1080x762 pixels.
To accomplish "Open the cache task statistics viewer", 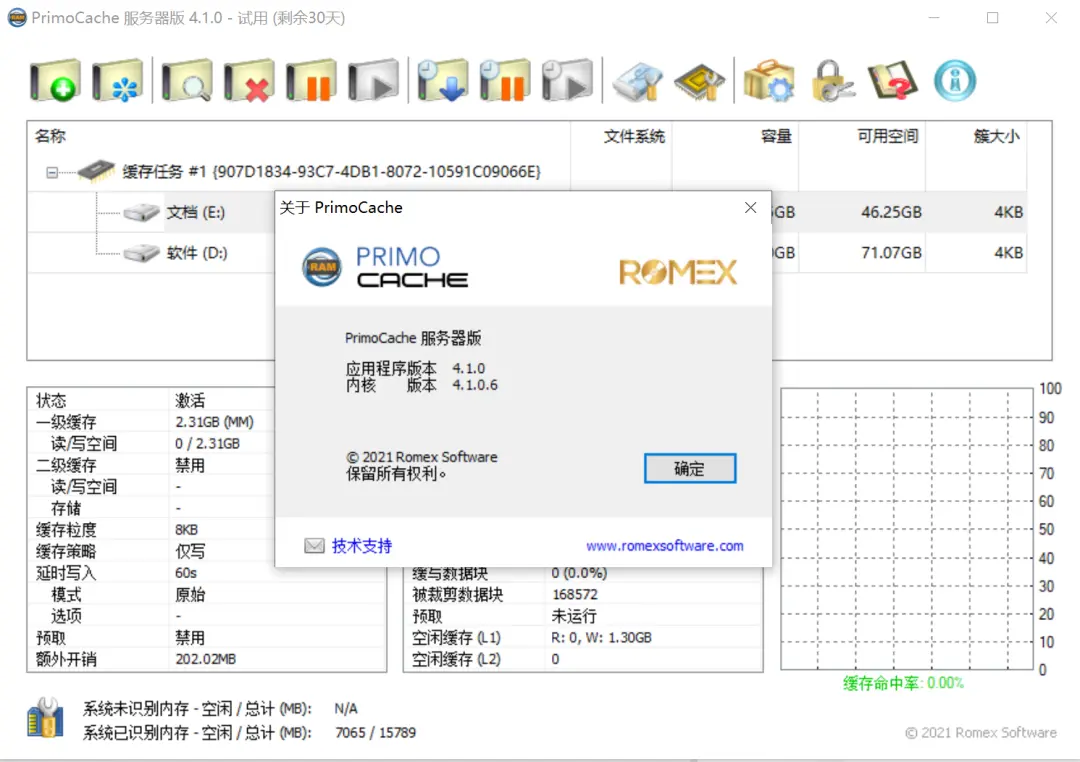I will [185, 80].
